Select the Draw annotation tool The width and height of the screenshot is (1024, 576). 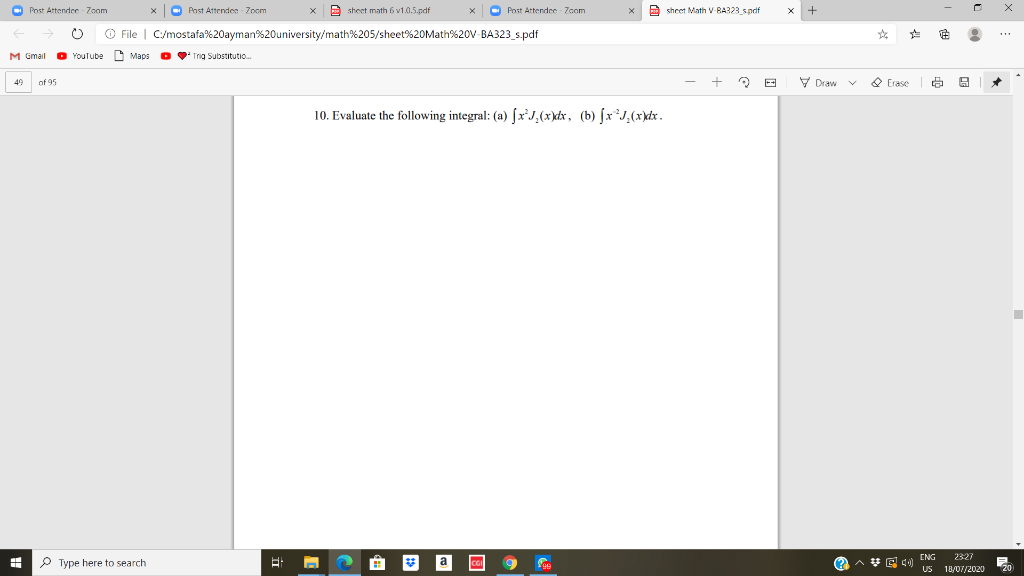point(824,82)
